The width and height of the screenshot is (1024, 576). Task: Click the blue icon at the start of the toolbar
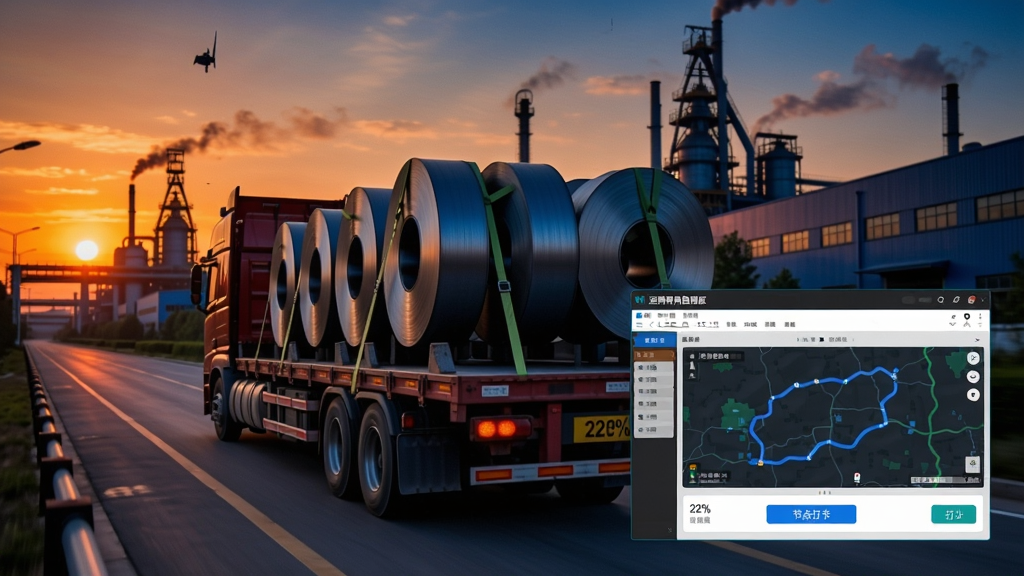point(639,315)
